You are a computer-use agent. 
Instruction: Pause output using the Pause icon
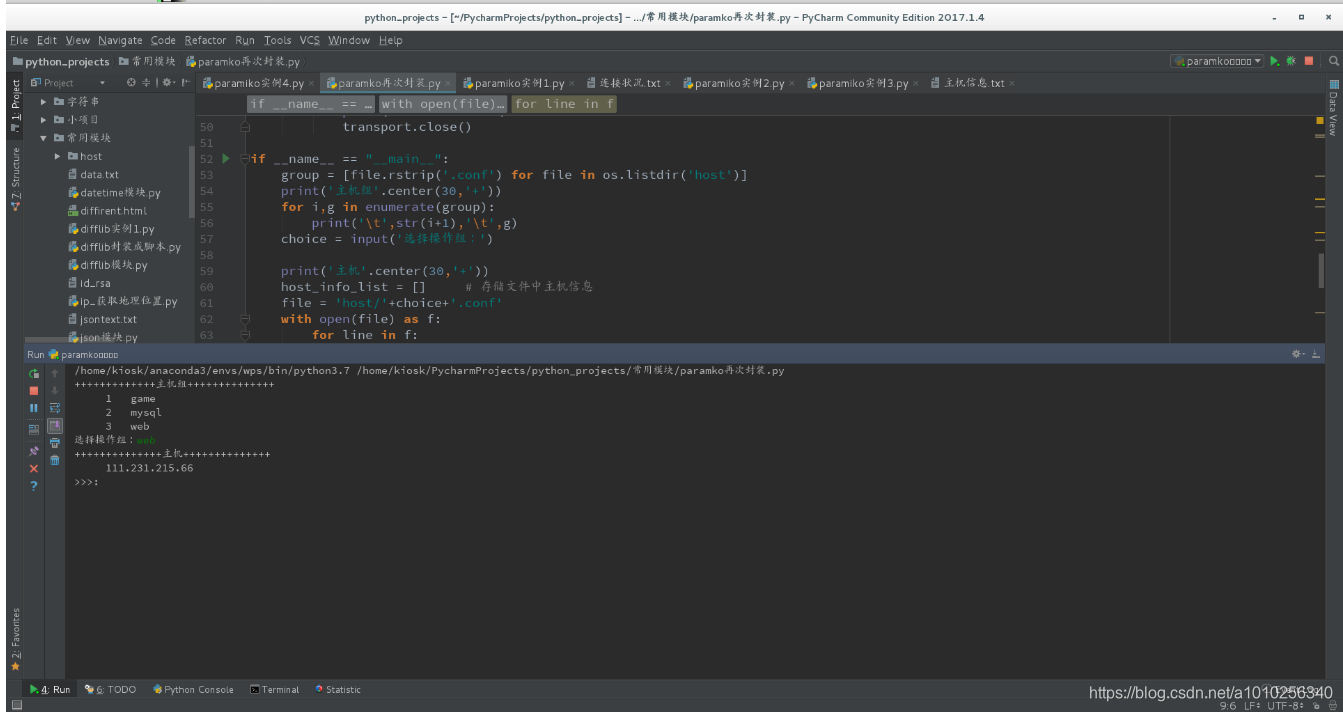click(x=33, y=407)
